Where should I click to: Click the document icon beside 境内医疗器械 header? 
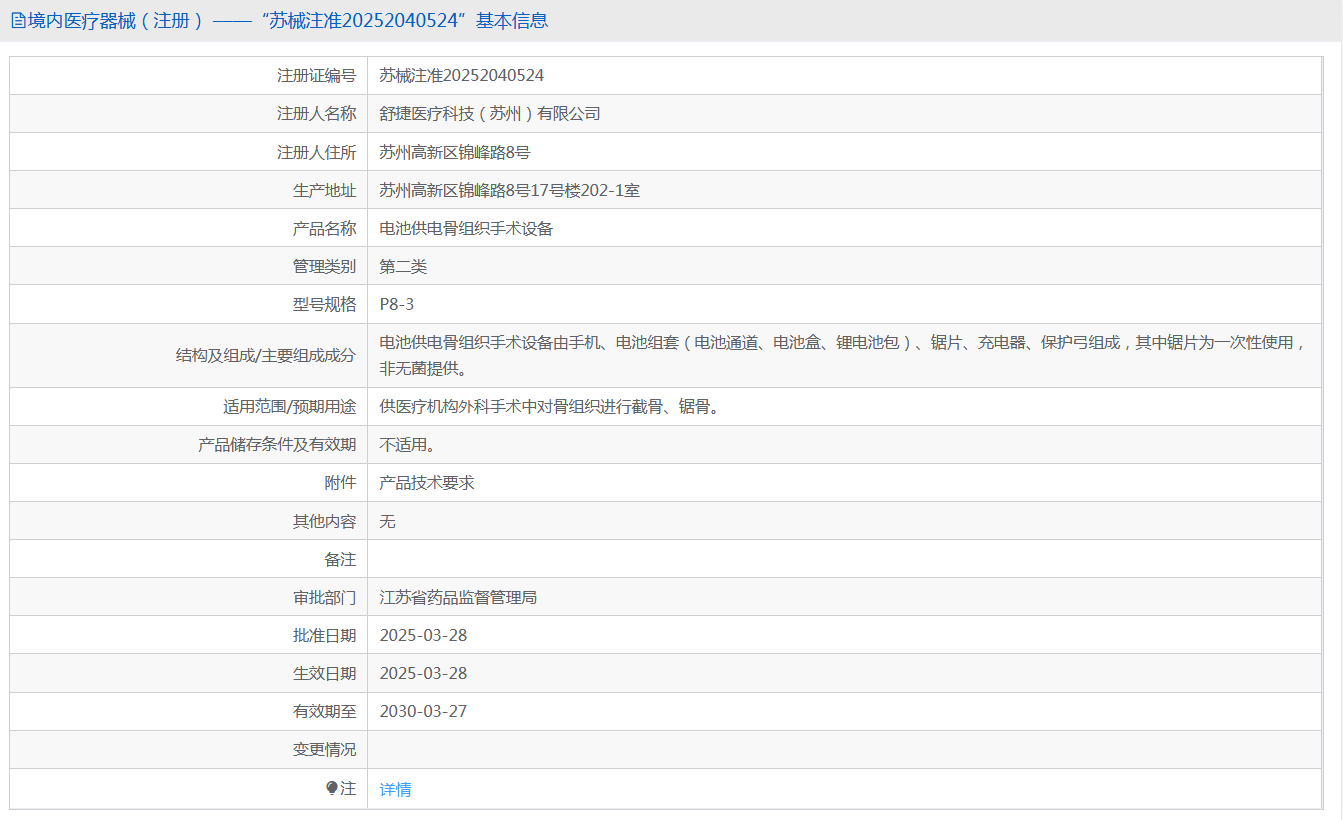(18, 21)
